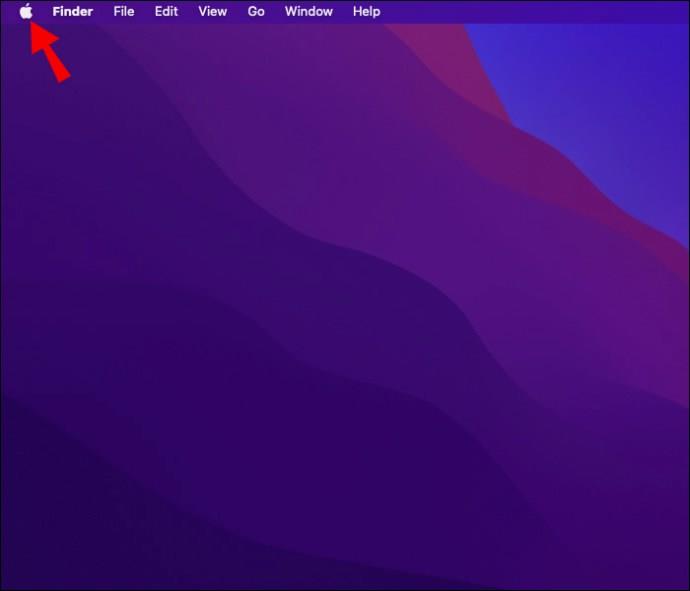Open the Edit menu
The height and width of the screenshot is (591, 690).
[166, 11]
